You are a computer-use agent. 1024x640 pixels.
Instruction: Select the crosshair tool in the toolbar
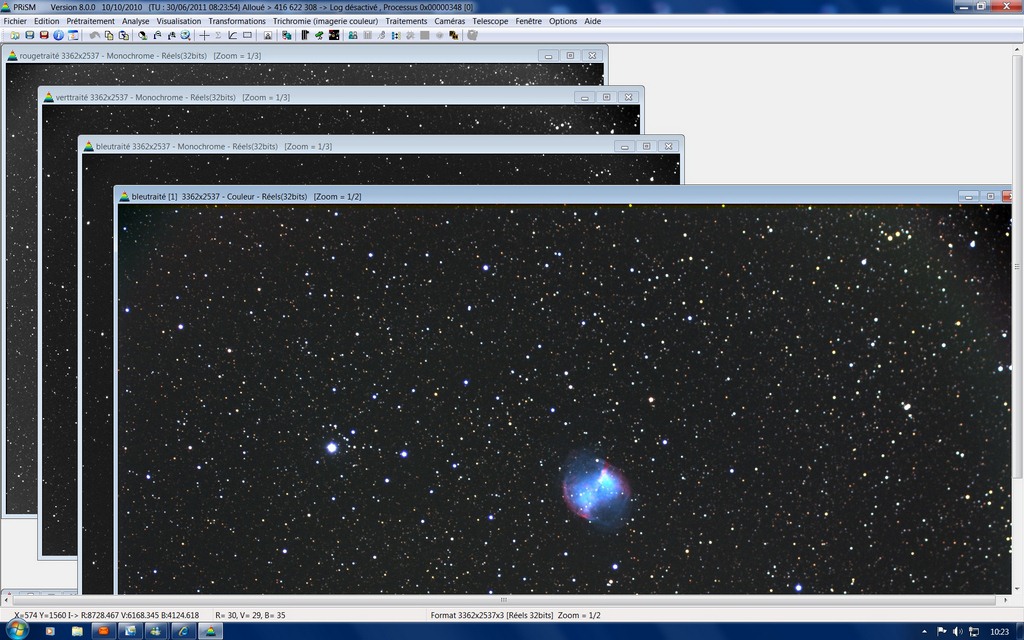pyautogui.click(x=205, y=35)
